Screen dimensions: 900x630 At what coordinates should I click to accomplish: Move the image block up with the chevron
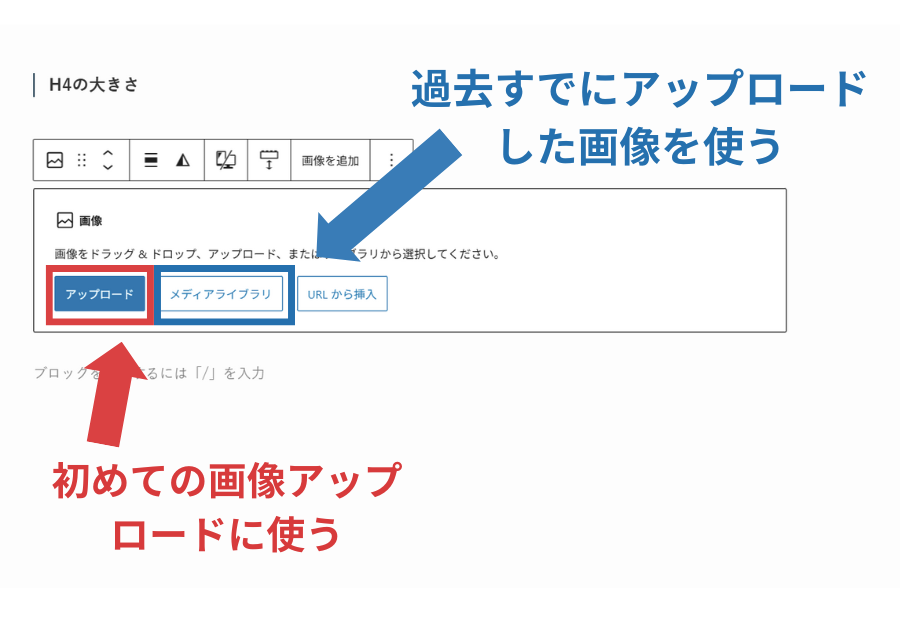click(x=107, y=153)
